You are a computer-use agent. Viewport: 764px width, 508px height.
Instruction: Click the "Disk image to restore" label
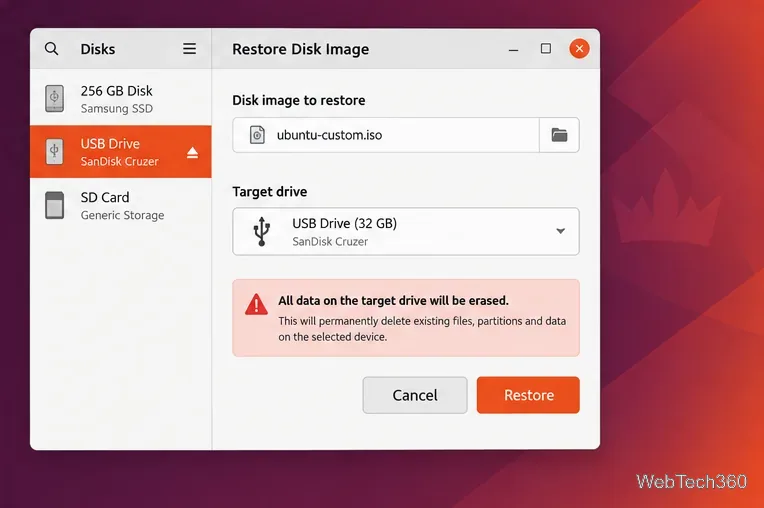[x=299, y=100]
